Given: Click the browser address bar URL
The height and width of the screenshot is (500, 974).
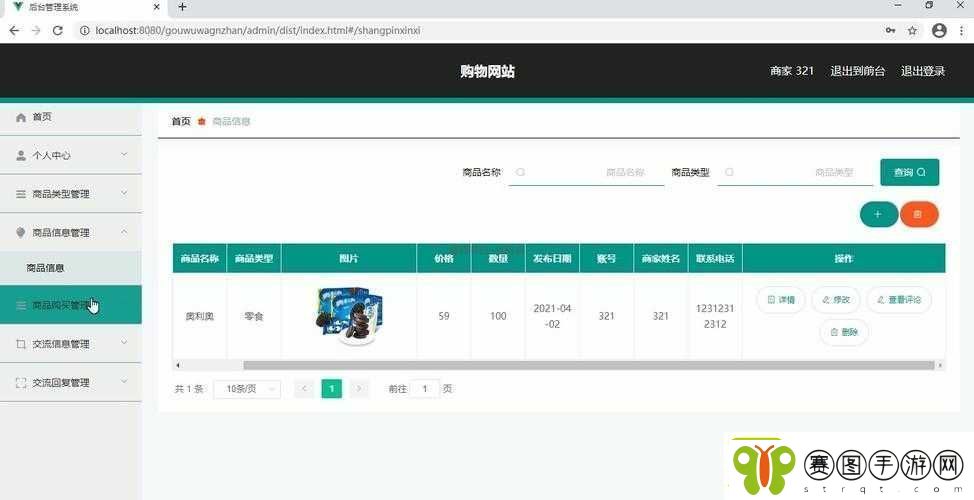Looking at the screenshot, I should [258, 30].
